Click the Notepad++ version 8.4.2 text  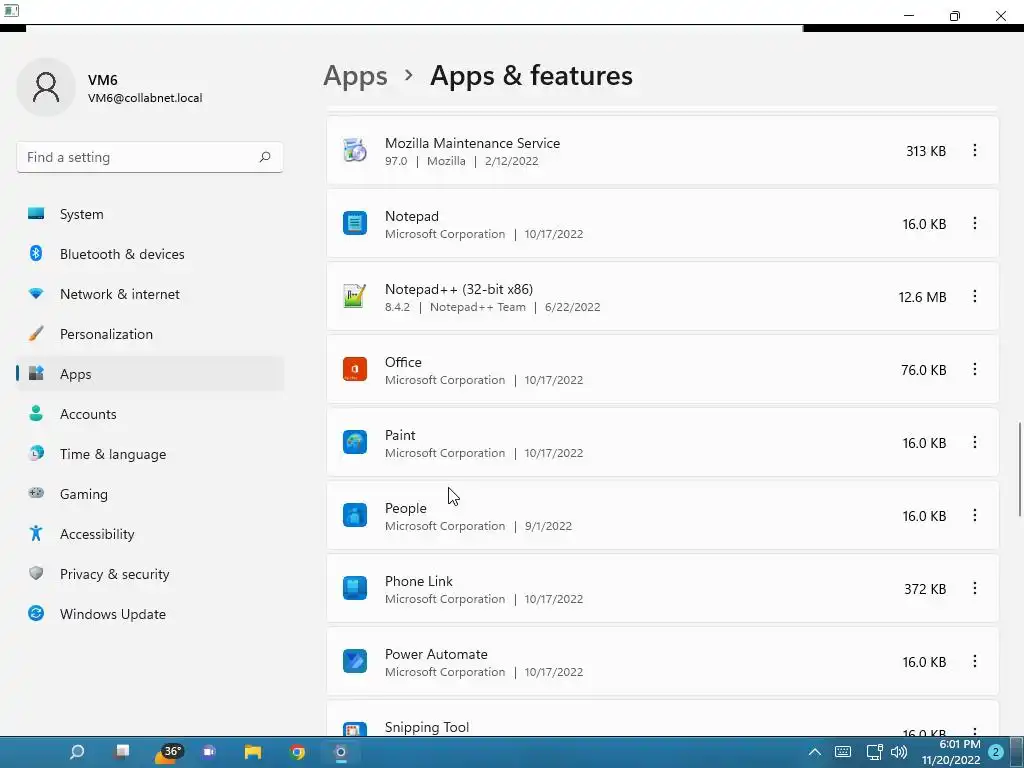(398, 307)
